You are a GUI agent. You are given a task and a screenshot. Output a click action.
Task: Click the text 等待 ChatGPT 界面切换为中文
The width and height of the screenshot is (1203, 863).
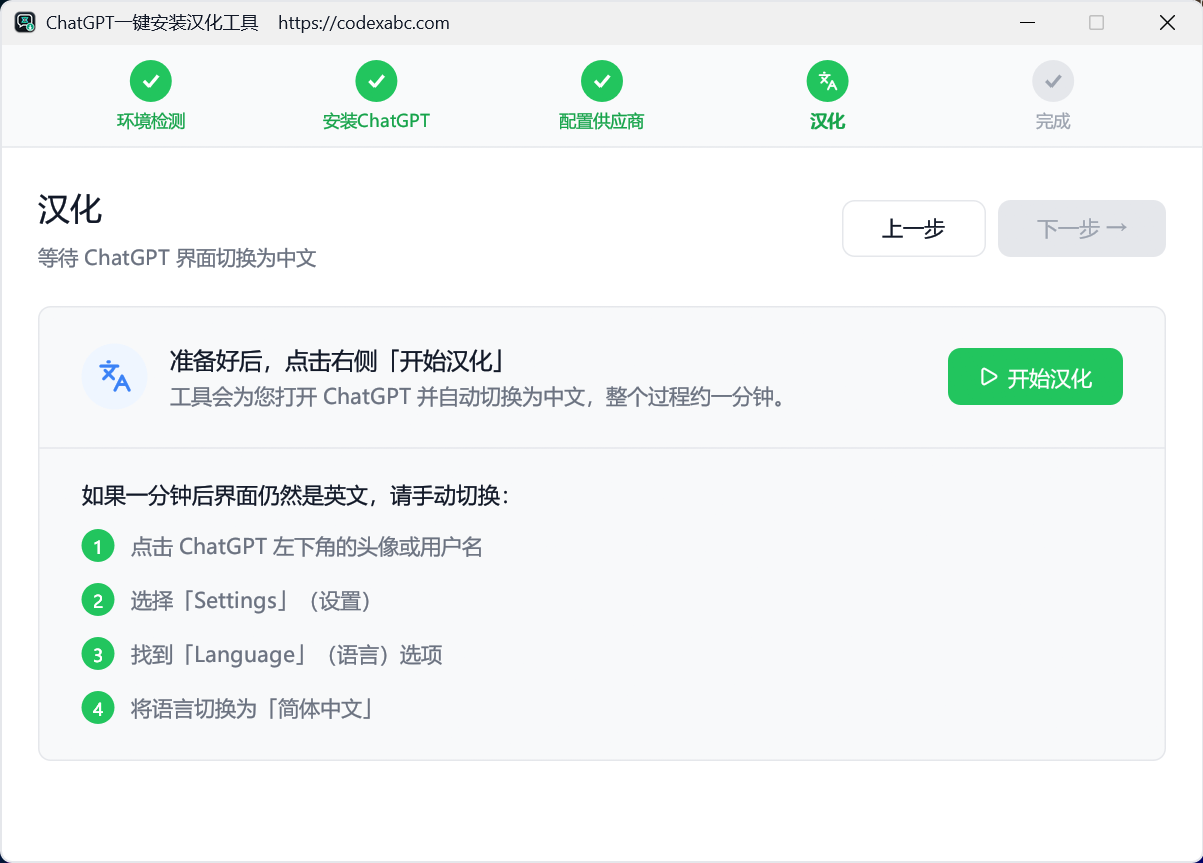pos(177,258)
